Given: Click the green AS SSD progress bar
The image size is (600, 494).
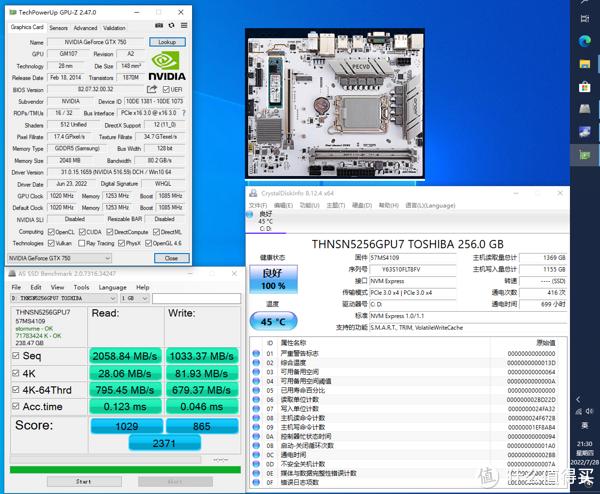Looking at the screenshot, I should click(125, 470).
